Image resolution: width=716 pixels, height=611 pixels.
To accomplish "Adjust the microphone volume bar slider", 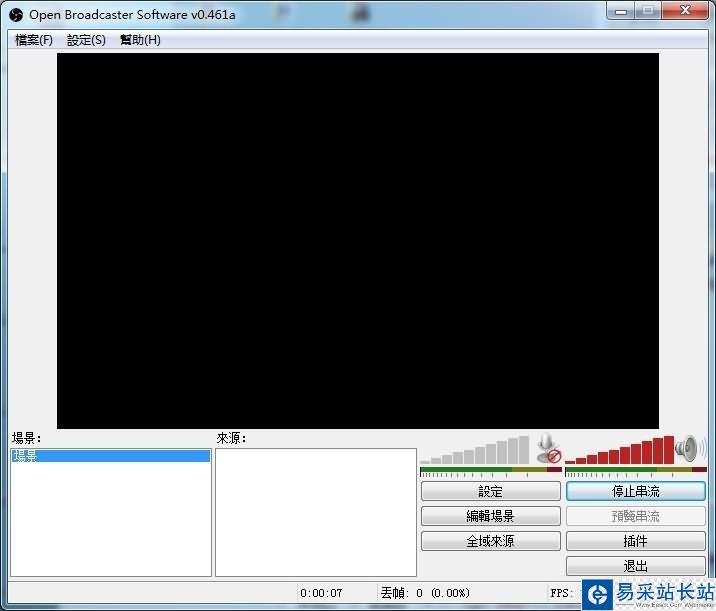I will tap(475, 450).
